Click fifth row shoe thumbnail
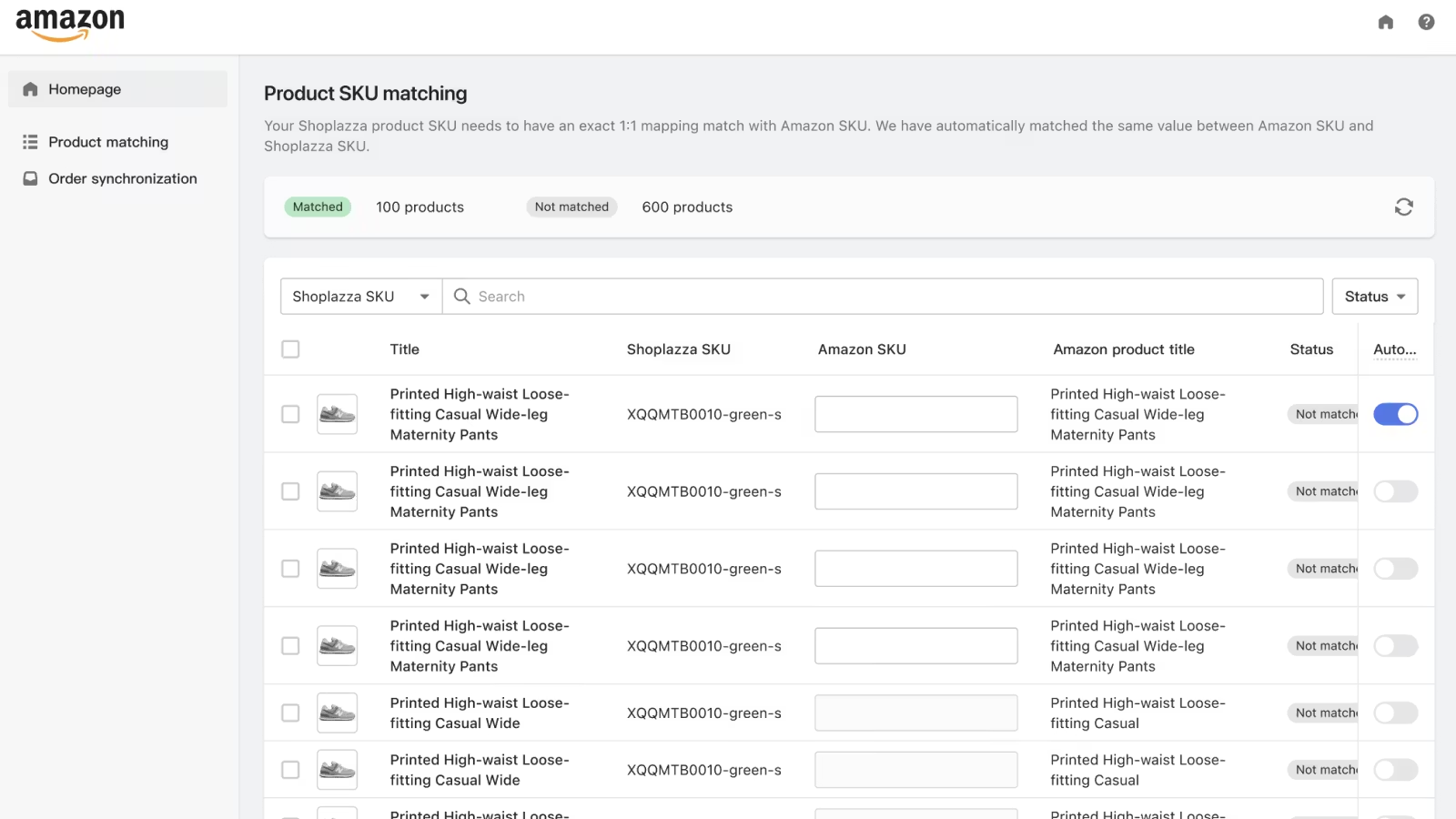 click(x=337, y=713)
